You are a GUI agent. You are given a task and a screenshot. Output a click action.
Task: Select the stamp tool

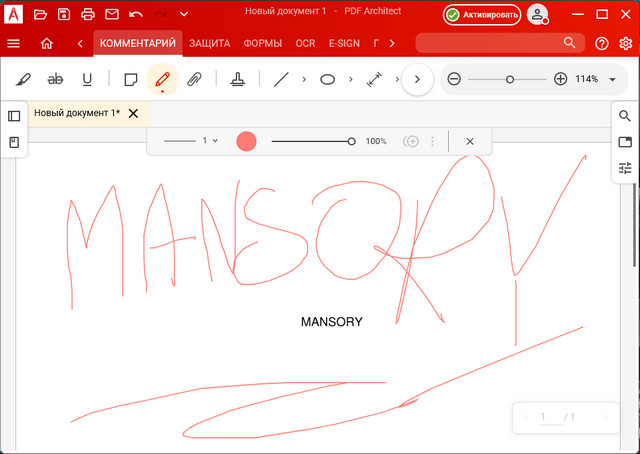pyautogui.click(x=238, y=79)
